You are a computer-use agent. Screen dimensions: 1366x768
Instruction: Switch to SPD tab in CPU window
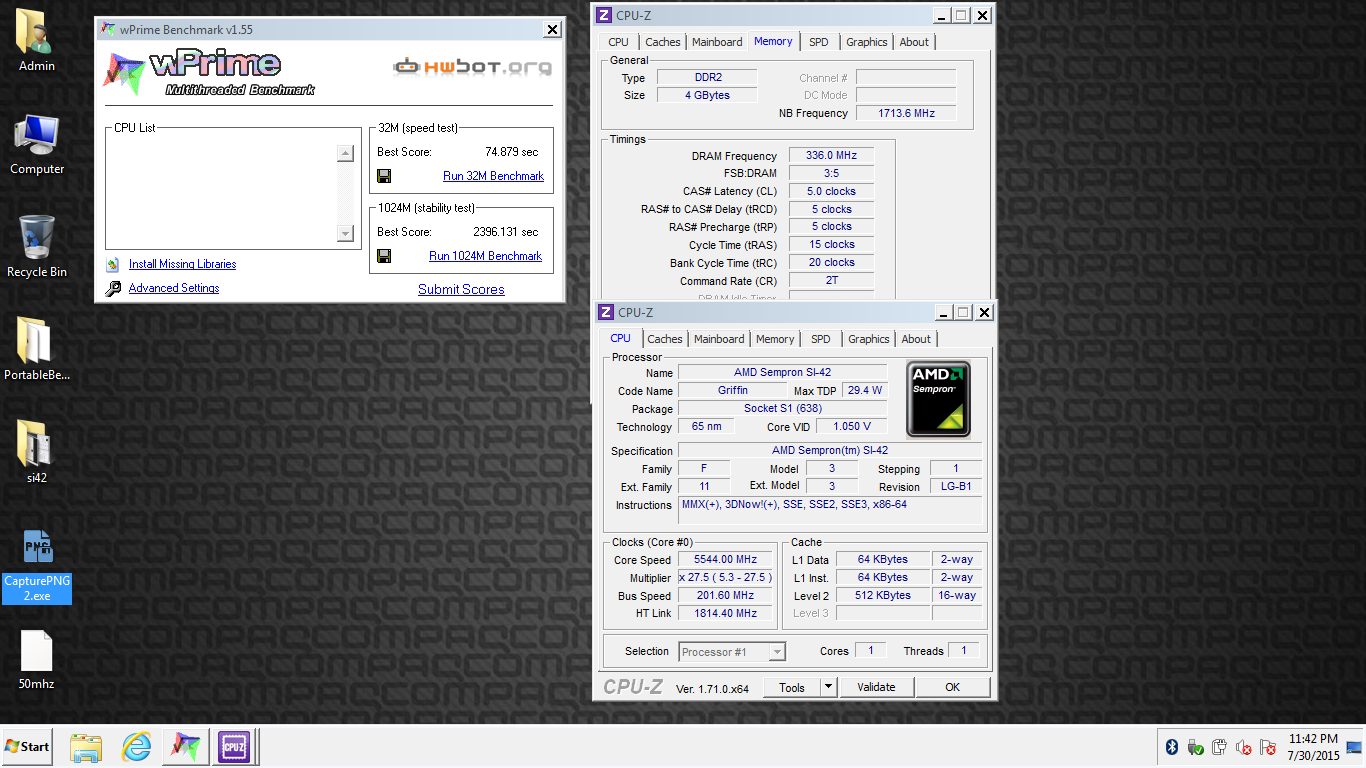point(821,339)
